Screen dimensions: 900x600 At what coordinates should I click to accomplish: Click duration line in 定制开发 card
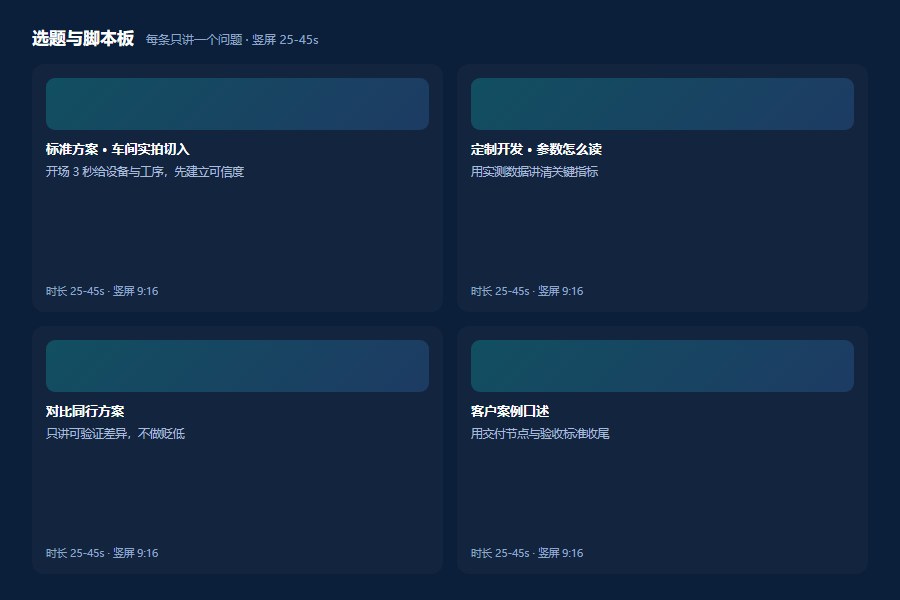click(527, 291)
